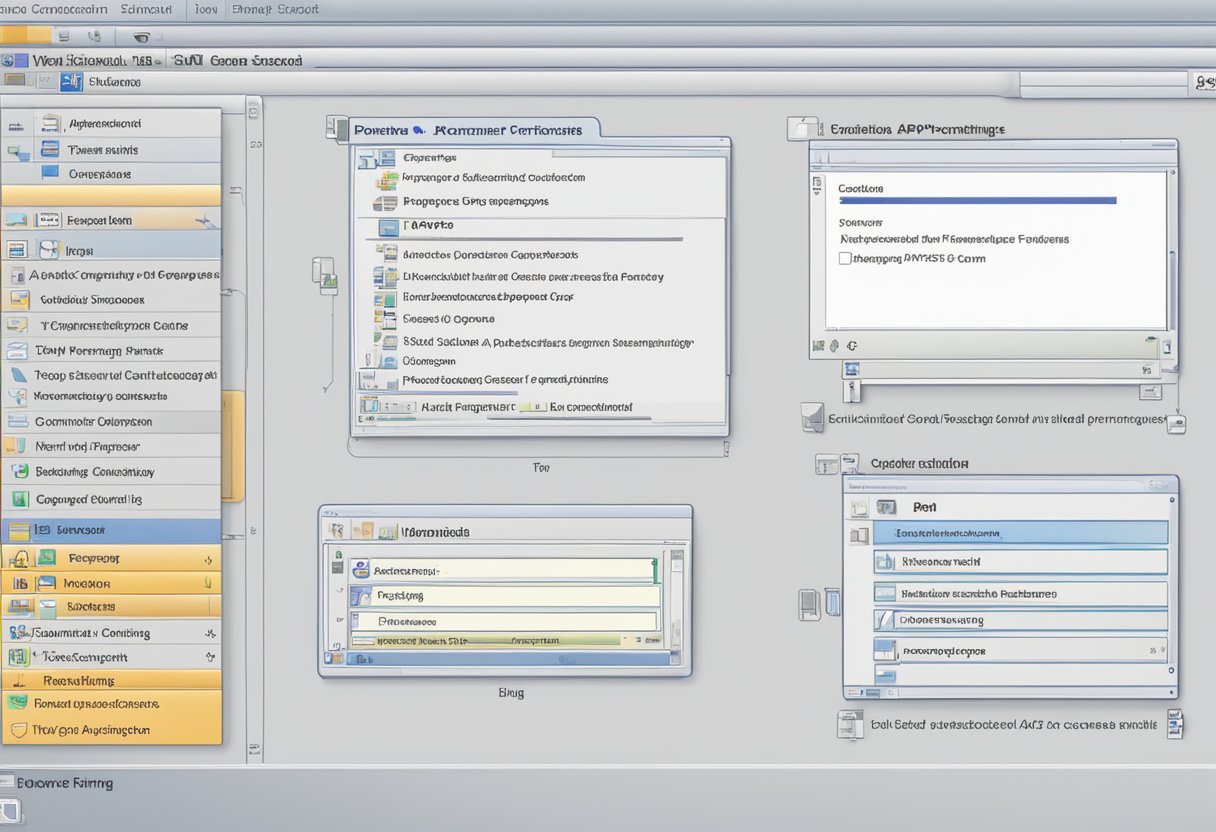Screen dimensions: 1216x832
Task: Expand the Fecyreer row arrow
Action: coord(208,559)
